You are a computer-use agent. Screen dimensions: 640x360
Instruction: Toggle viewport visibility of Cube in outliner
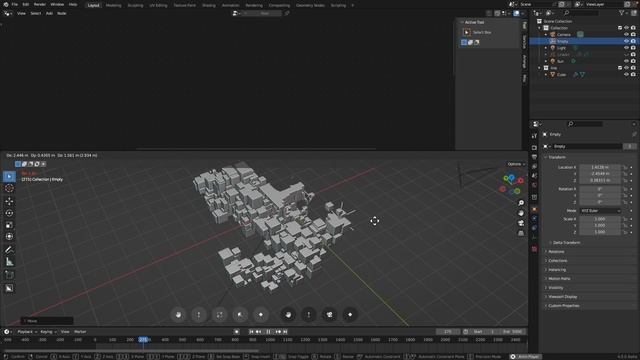pyautogui.click(x=627, y=74)
